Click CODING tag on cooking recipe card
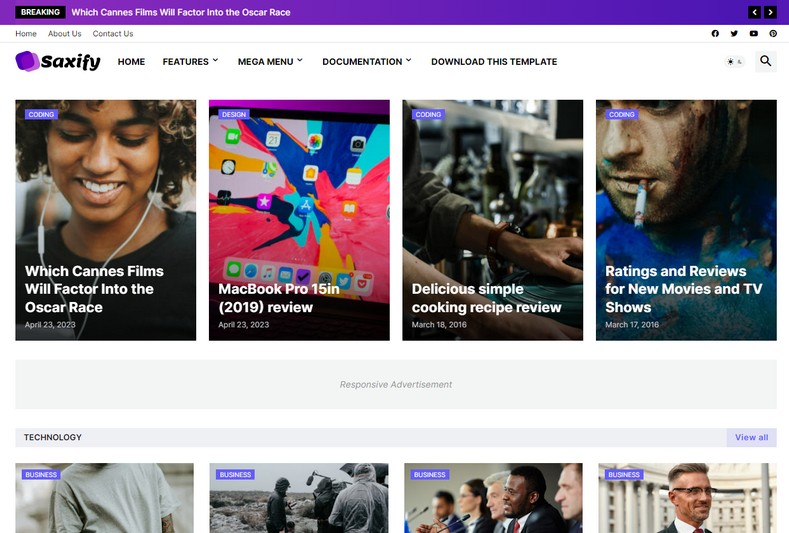Viewport: 789px width, 533px height. [428, 114]
